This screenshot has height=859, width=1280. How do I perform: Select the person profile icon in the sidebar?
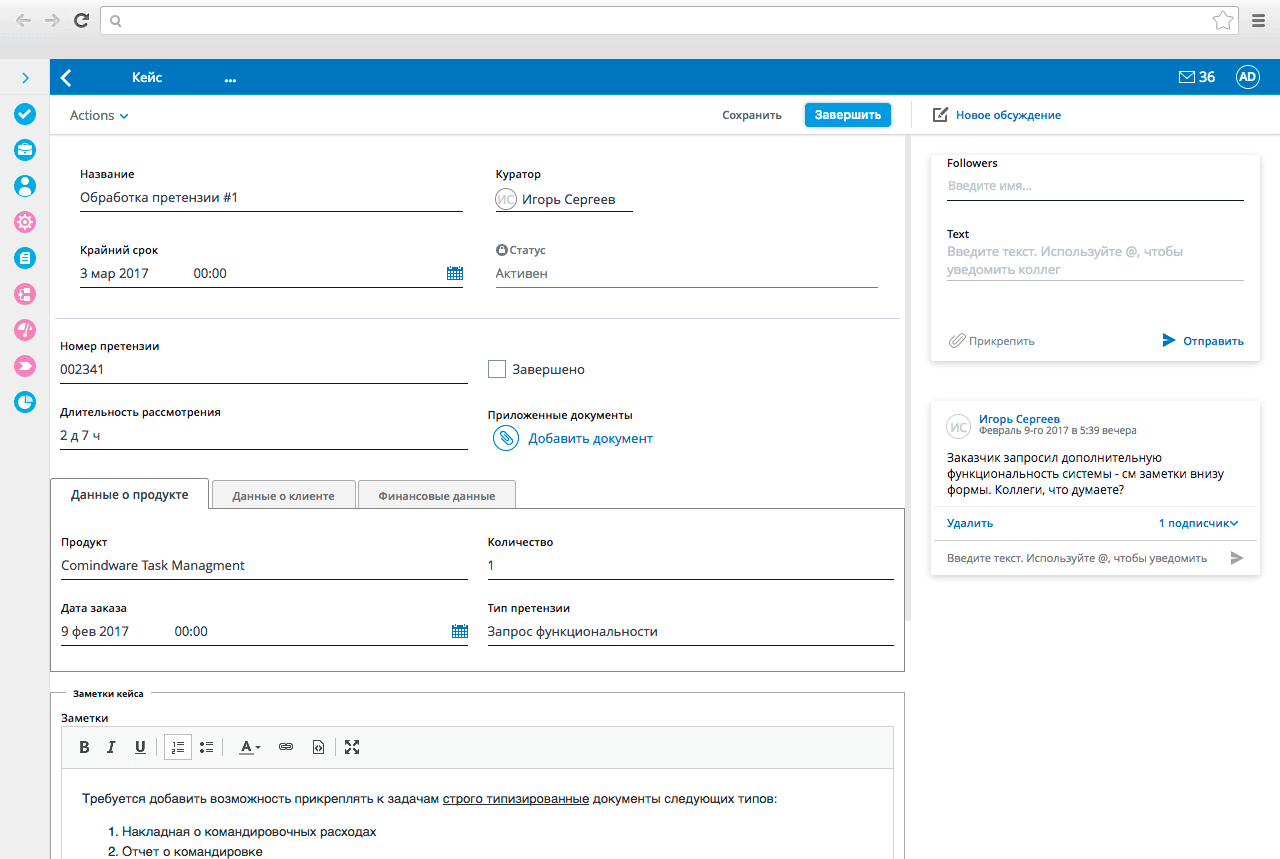click(24, 185)
